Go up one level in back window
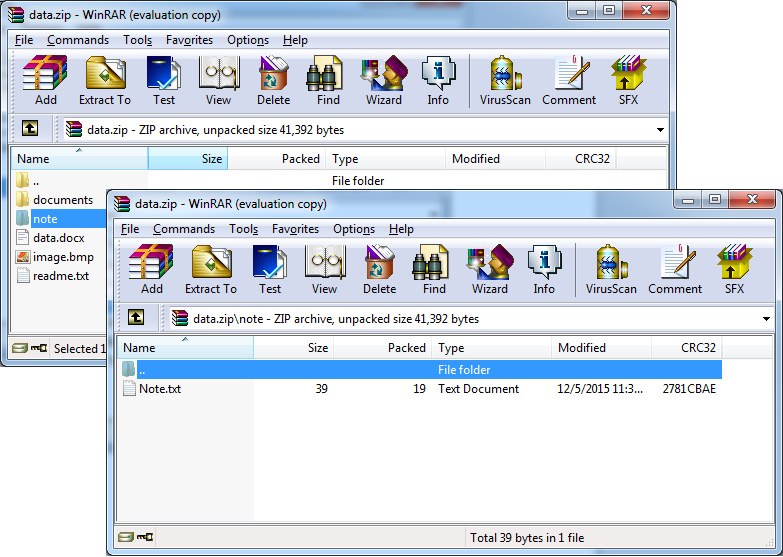Screen dimensions: 783x557 click(x=30, y=129)
